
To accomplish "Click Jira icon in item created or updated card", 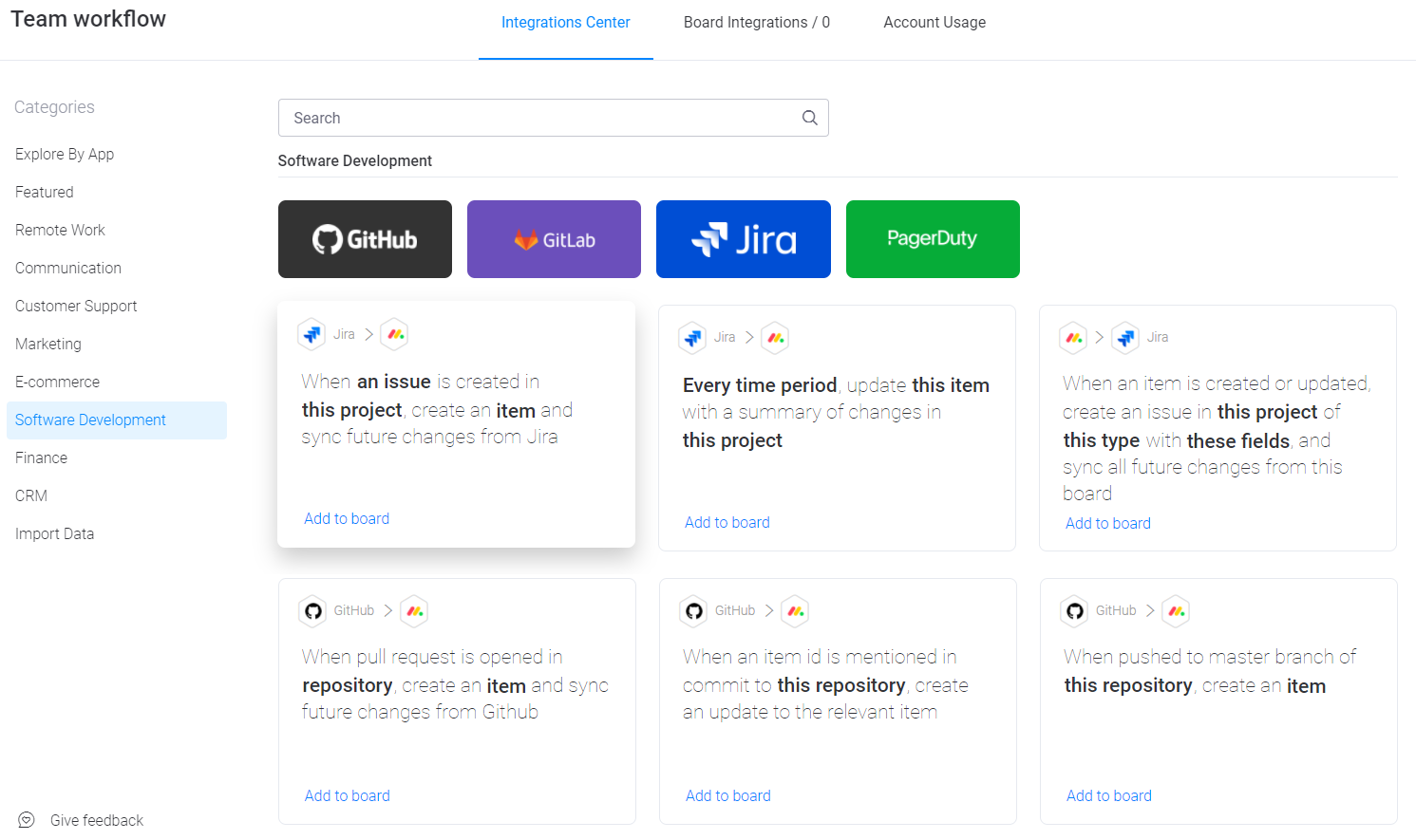I will pyautogui.click(x=1125, y=337).
